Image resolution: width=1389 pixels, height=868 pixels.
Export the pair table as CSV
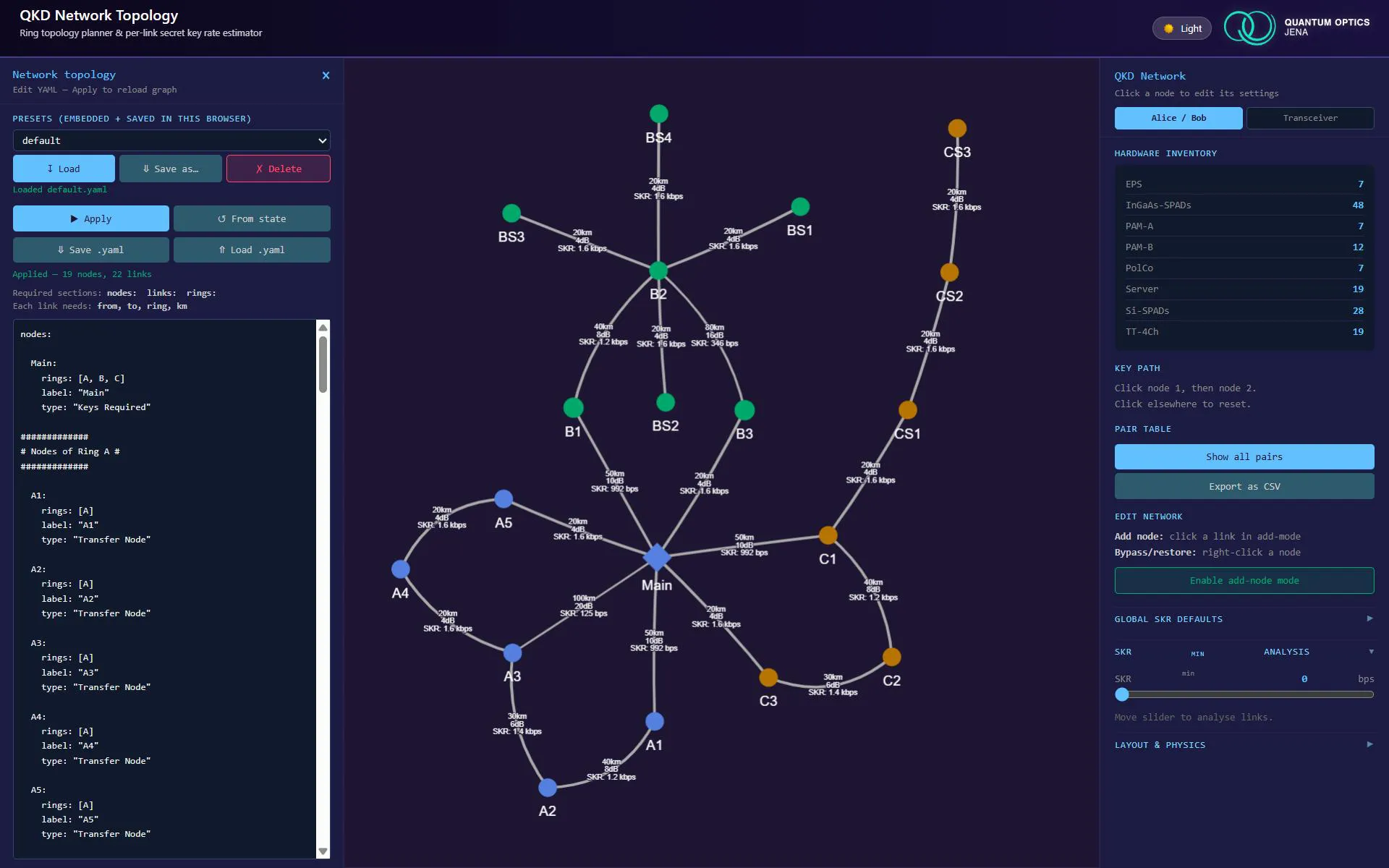click(1244, 486)
